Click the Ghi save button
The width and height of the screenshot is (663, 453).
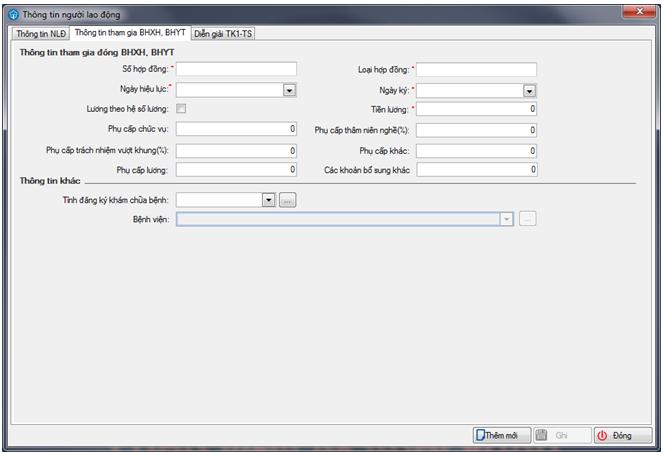(562, 435)
